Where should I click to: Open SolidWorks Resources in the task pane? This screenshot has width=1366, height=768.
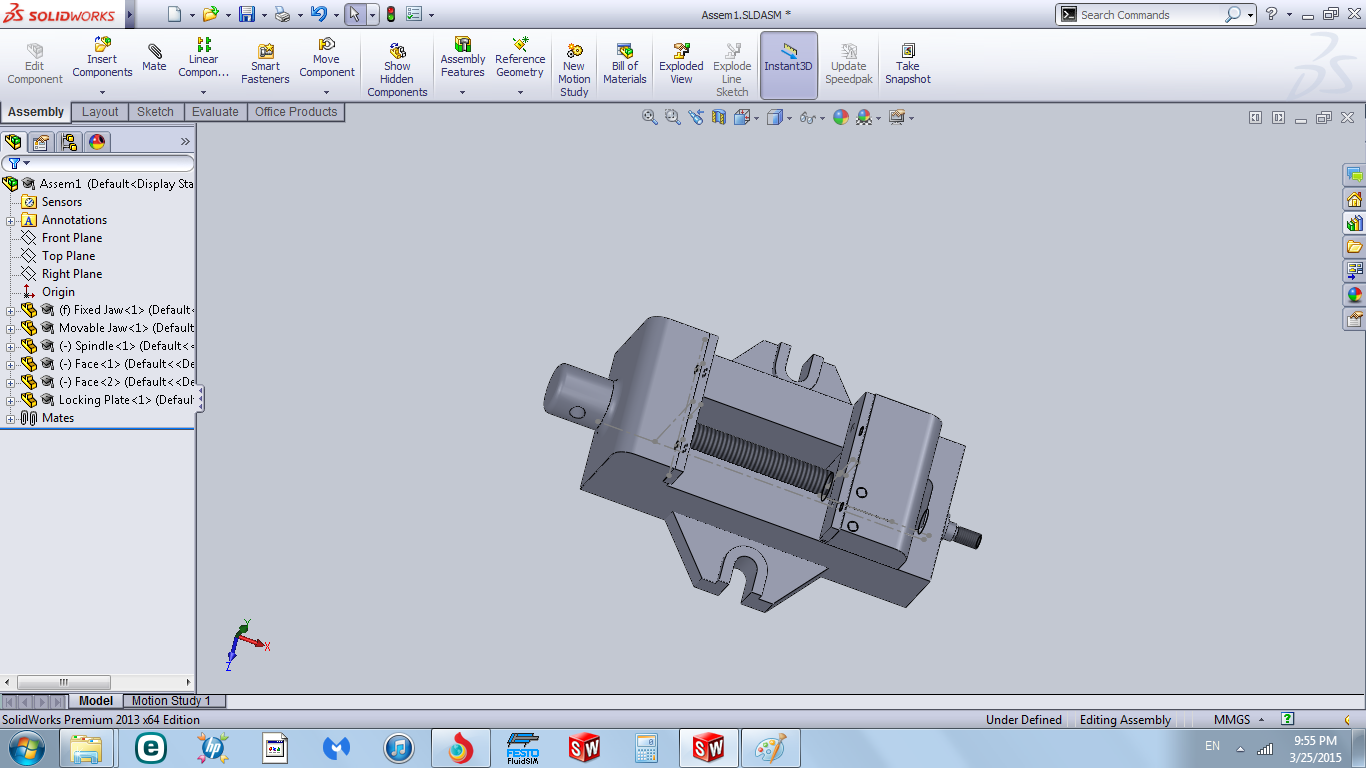click(1354, 199)
